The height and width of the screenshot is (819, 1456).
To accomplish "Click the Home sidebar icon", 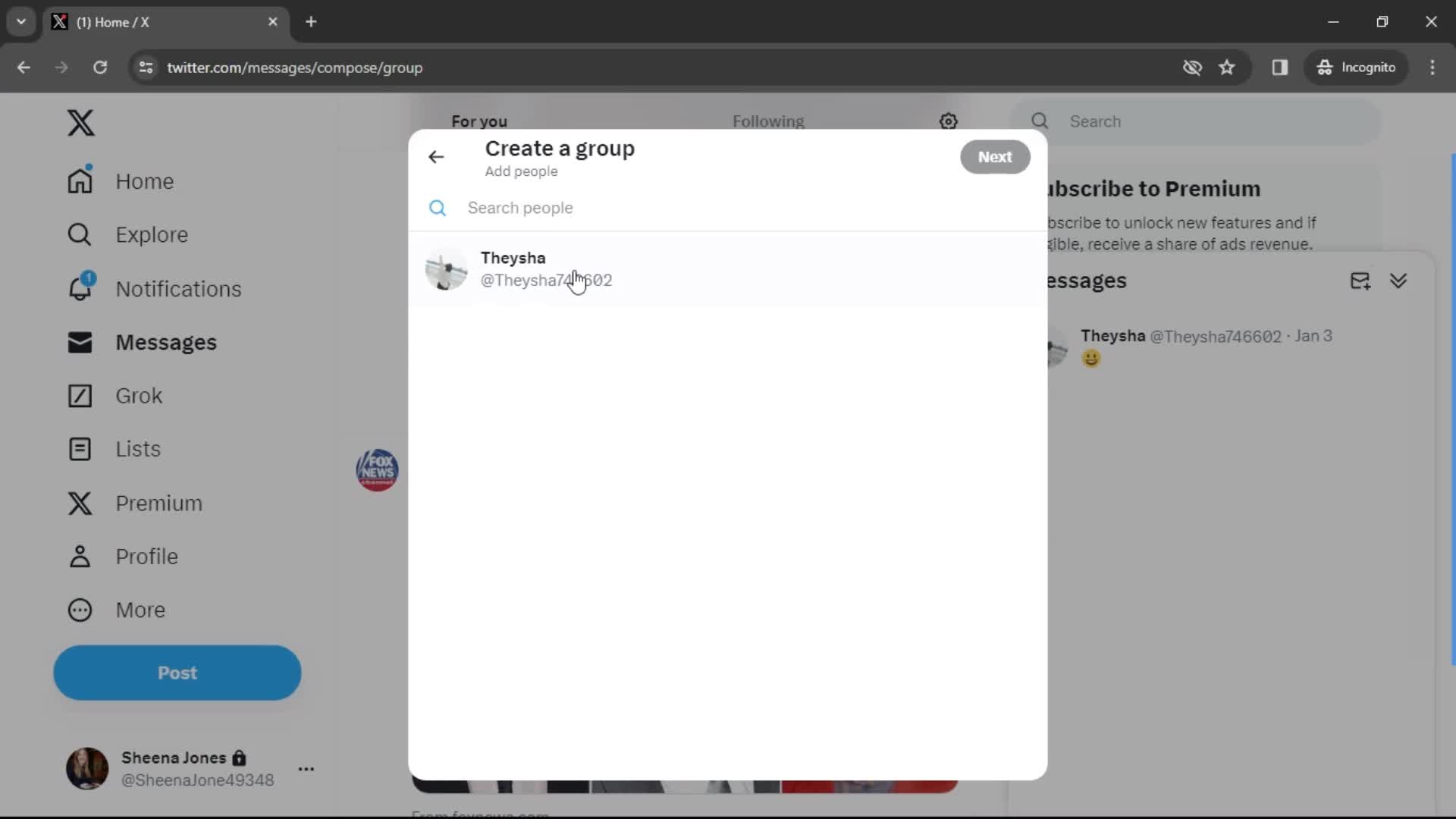I will click(x=79, y=181).
